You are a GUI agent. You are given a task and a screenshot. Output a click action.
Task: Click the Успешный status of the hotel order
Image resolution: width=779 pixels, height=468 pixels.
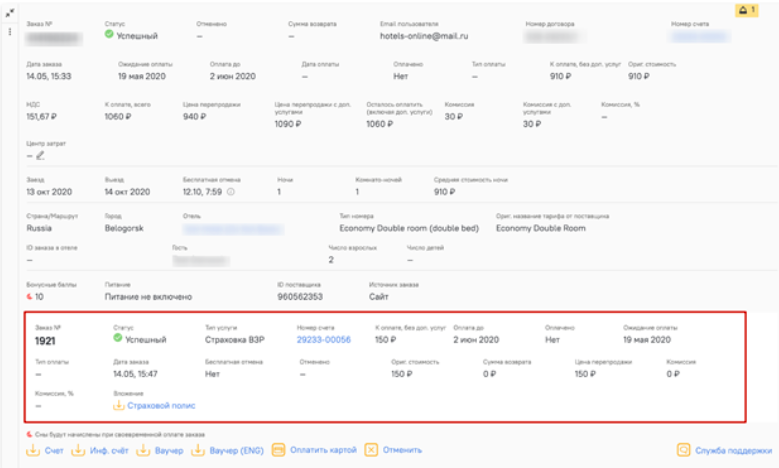(137, 36)
